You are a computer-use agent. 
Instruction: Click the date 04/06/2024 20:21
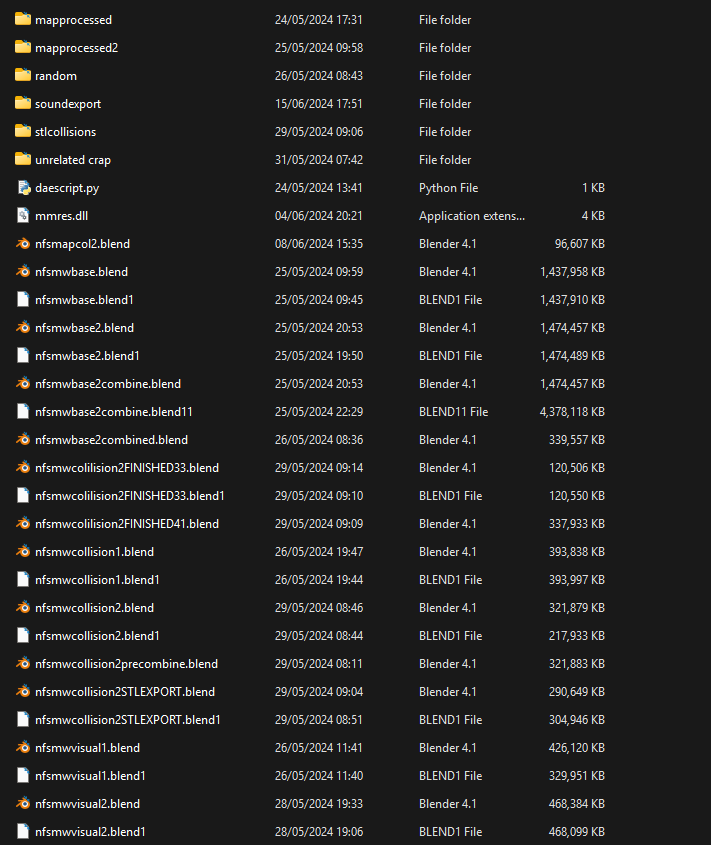[319, 216]
